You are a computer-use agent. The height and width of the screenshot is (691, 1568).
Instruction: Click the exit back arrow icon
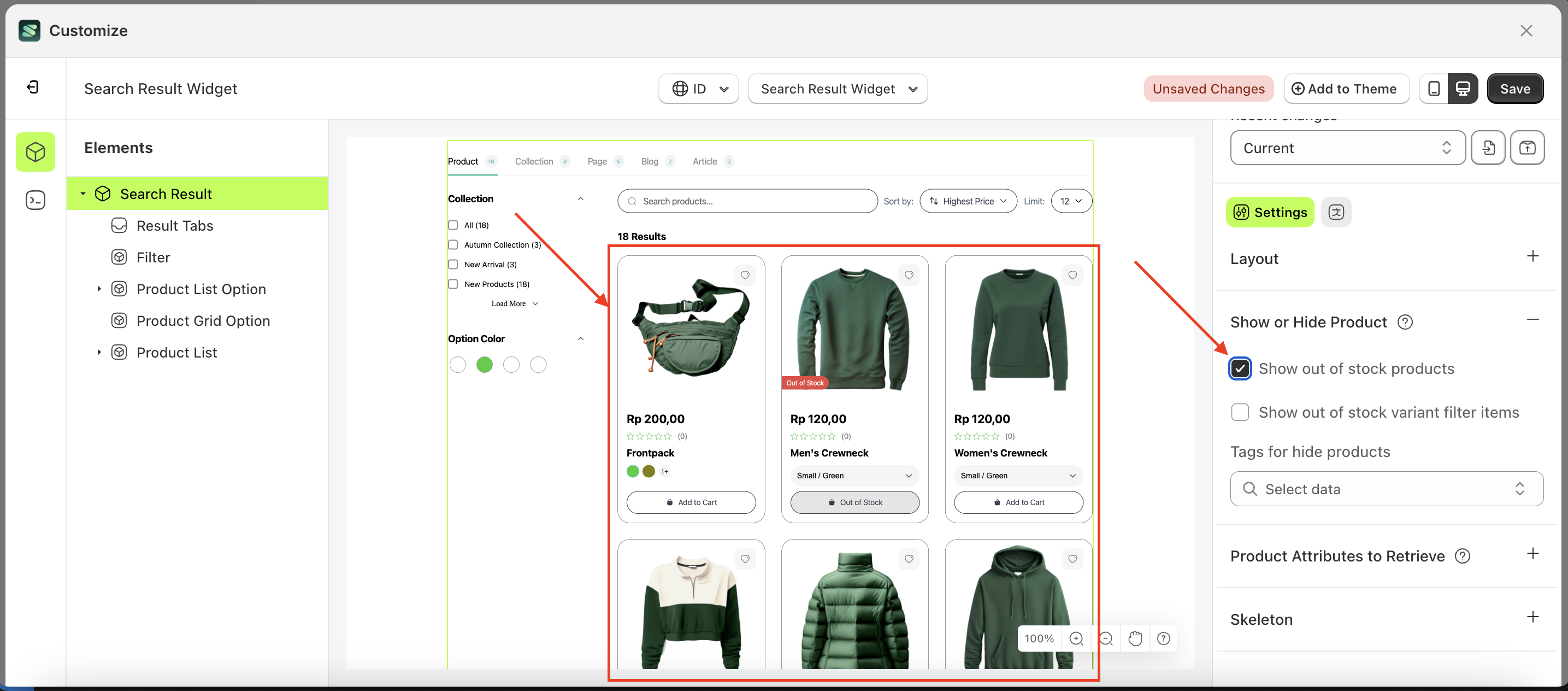[33, 87]
